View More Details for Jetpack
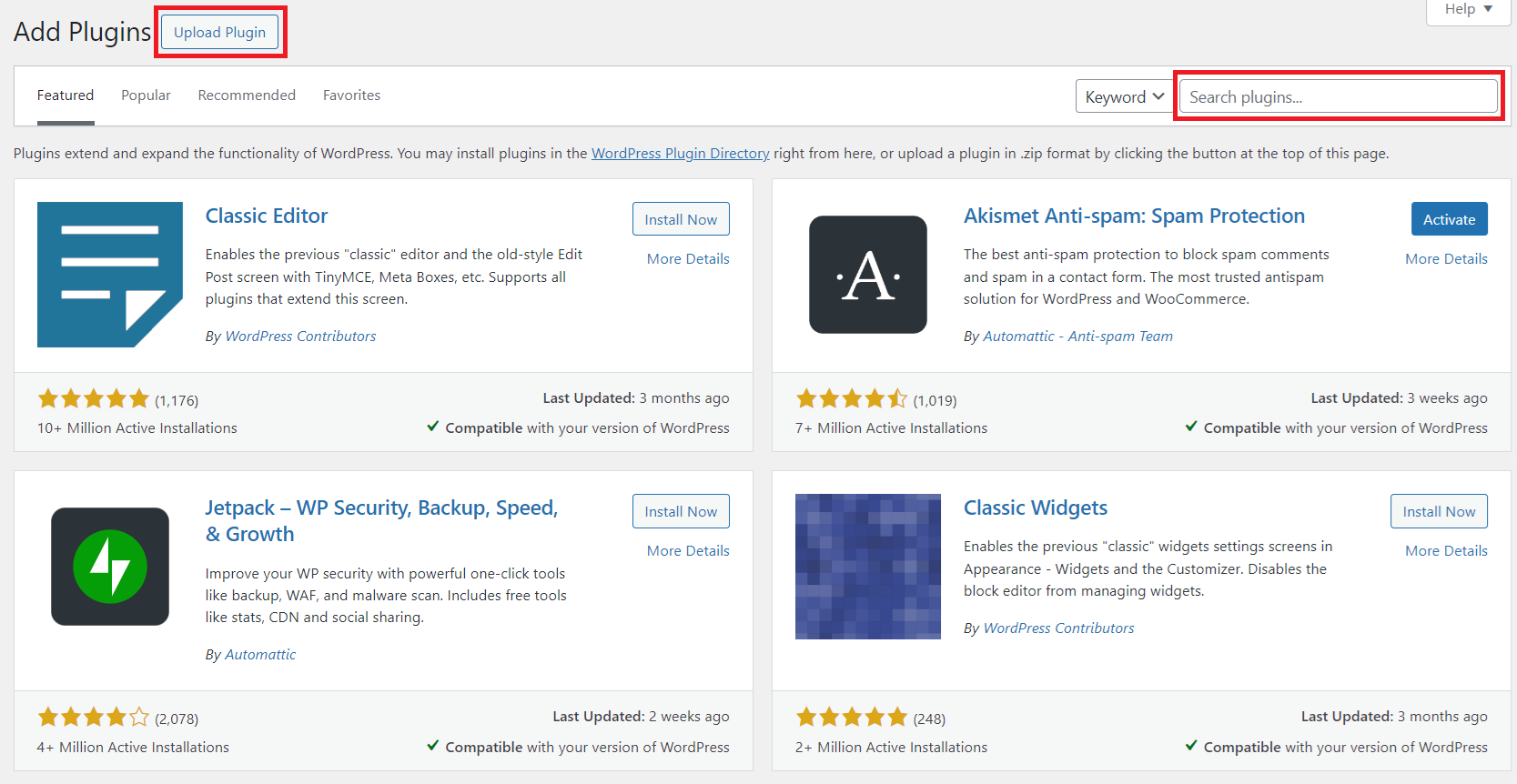Viewport: 1517px width, 784px height. coord(688,550)
